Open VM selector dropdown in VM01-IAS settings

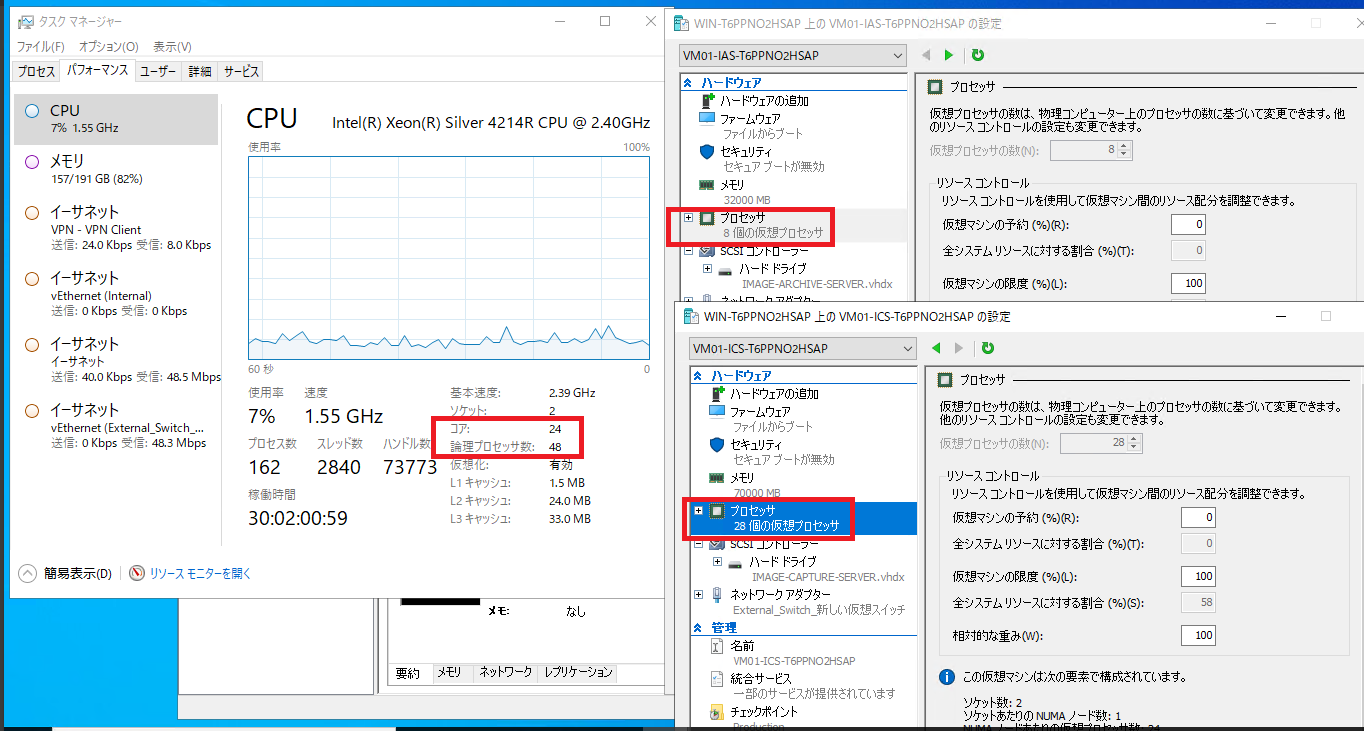[x=793, y=55]
